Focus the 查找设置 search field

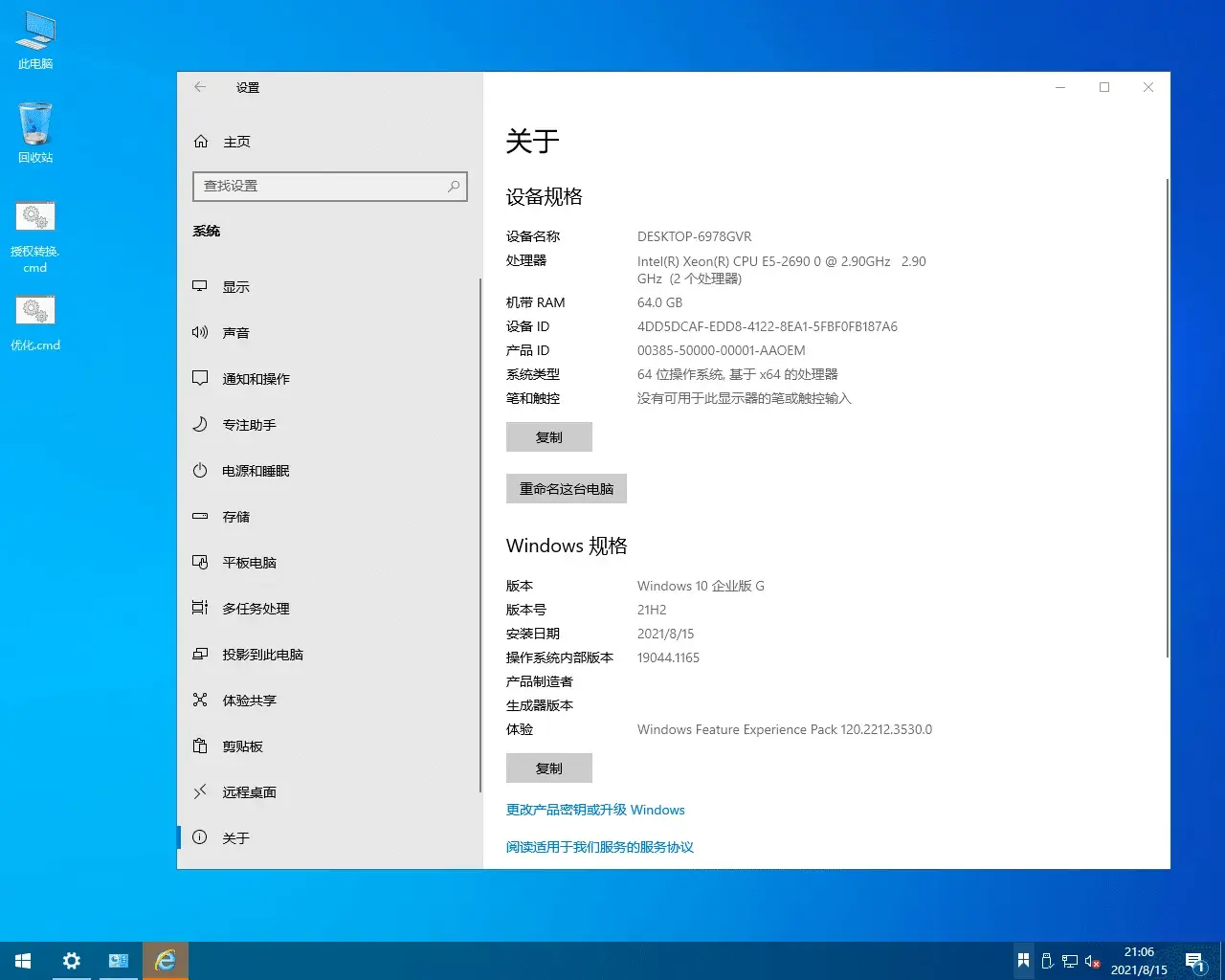click(330, 186)
